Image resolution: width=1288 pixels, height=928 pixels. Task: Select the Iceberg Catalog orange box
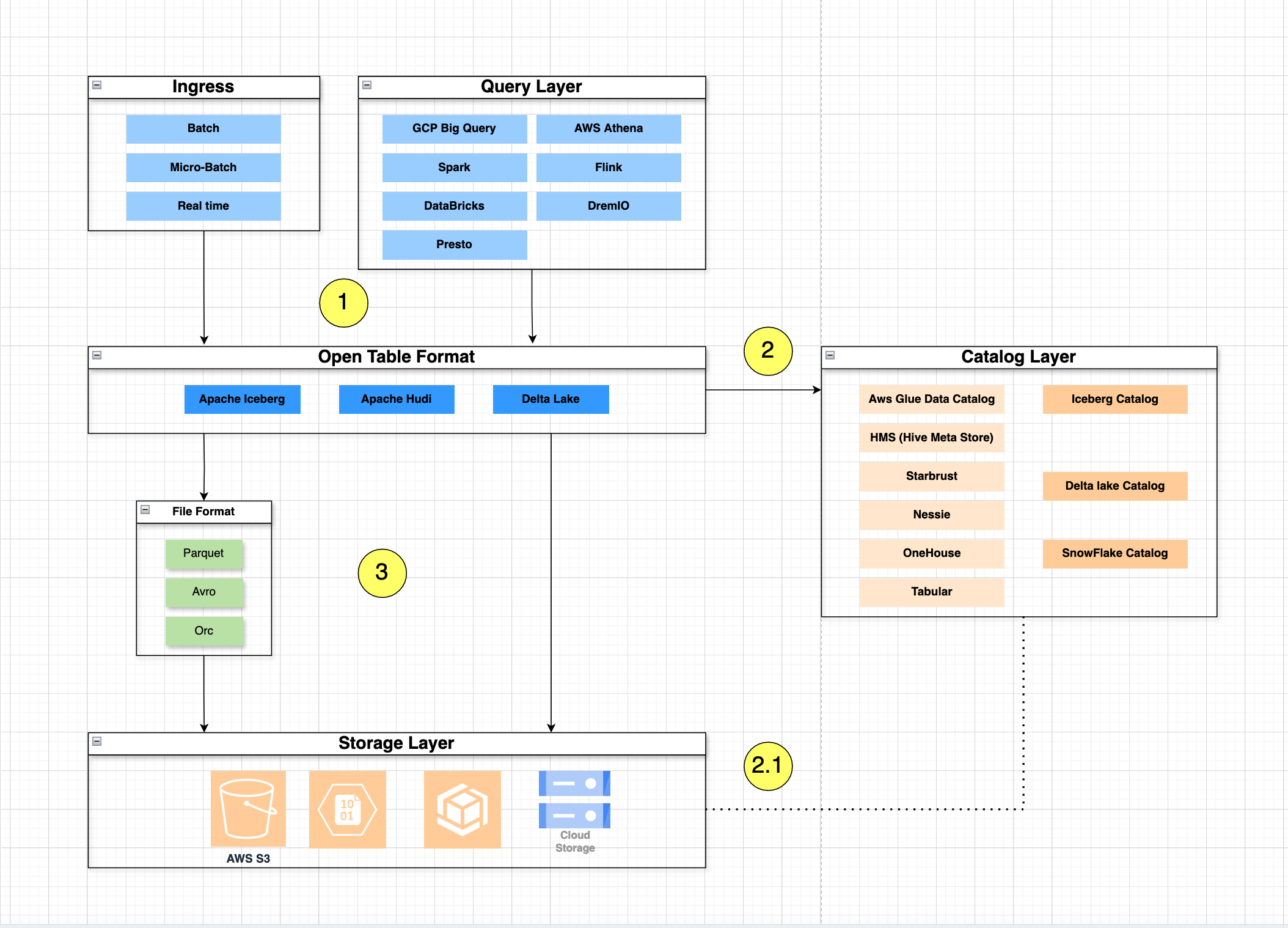point(1114,399)
